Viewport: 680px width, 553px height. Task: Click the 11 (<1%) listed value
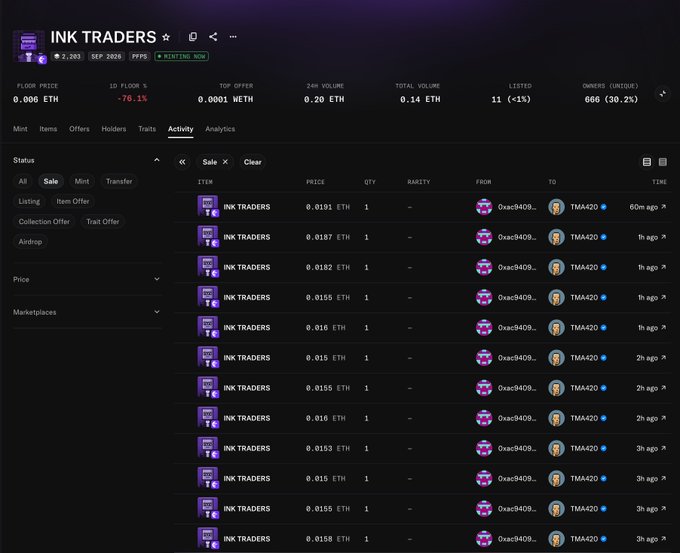tap(511, 99)
